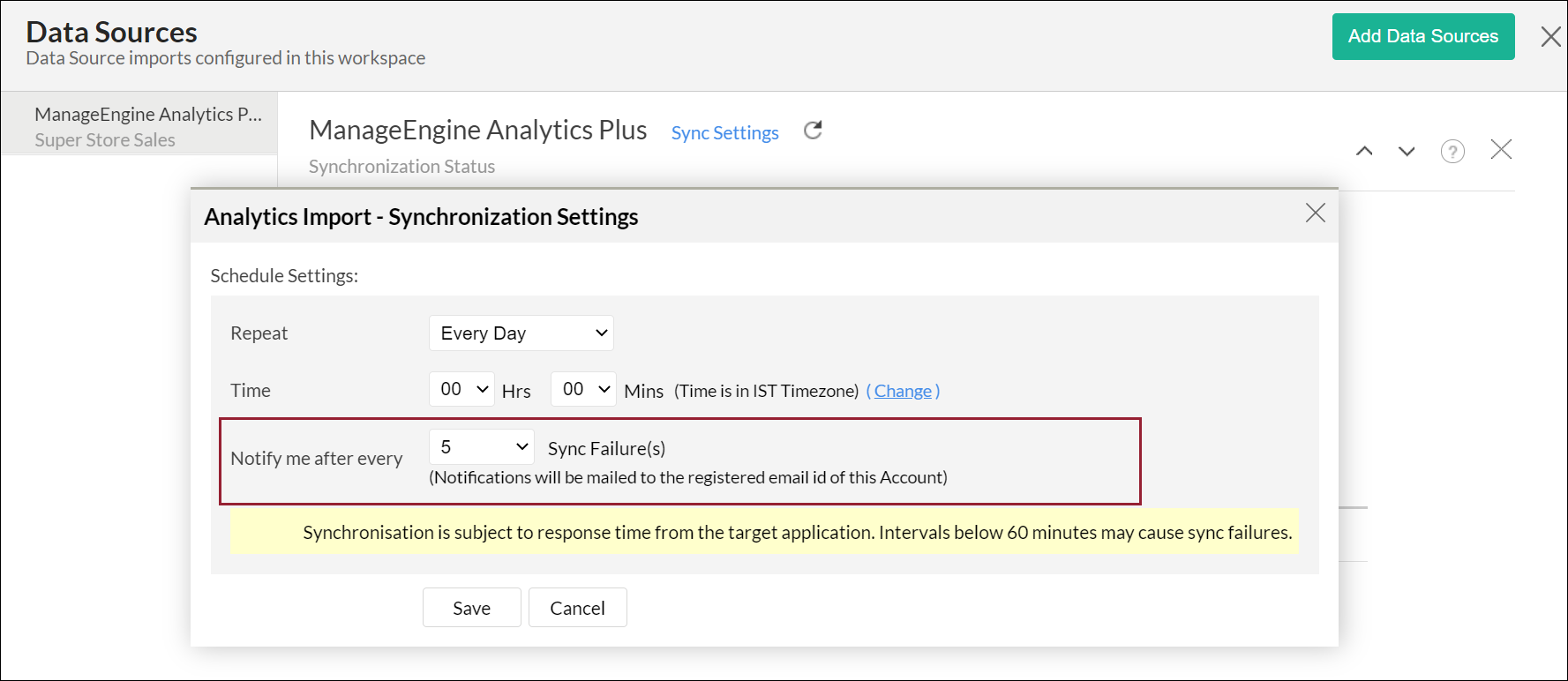1568x681 pixels.
Task: Expand the Mins time dropdown
Action: pos(583,389)
